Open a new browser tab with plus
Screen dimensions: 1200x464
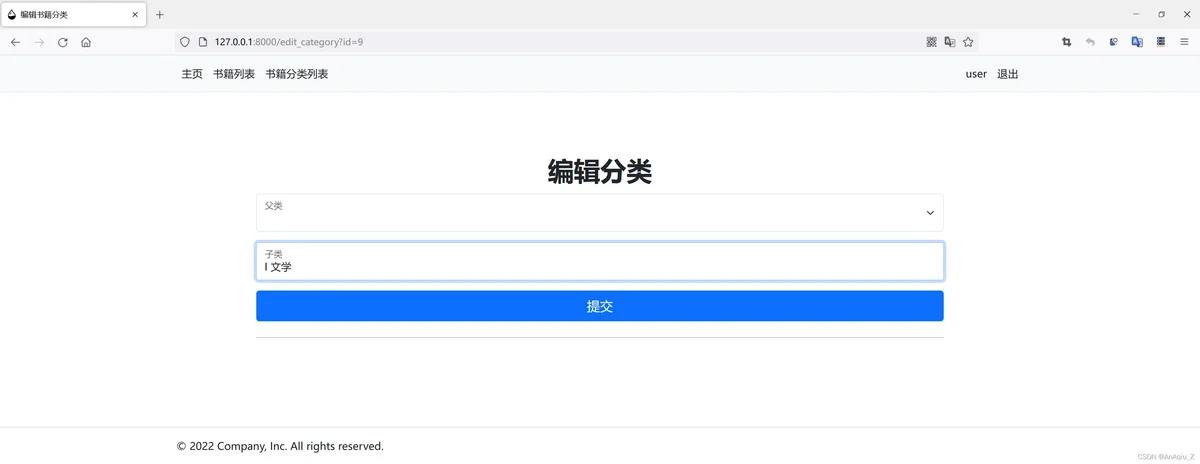159,14
